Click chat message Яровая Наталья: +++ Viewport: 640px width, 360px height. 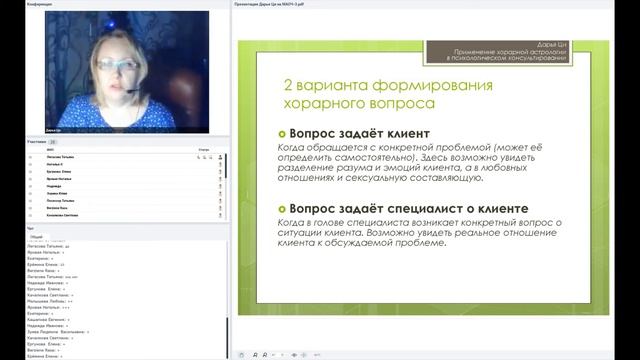pyautogui.click(x=48, y=307)
